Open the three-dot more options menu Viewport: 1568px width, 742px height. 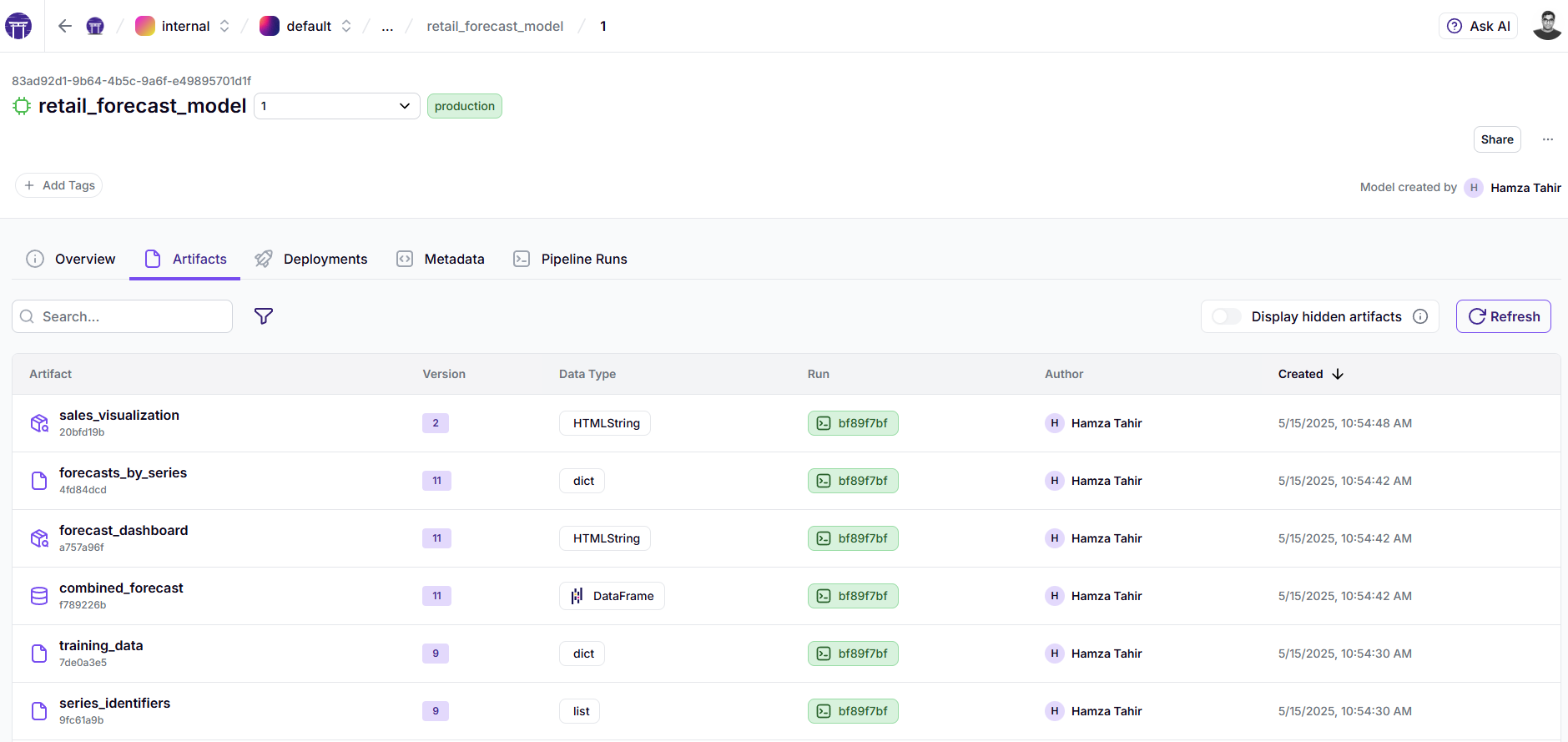1548,139
